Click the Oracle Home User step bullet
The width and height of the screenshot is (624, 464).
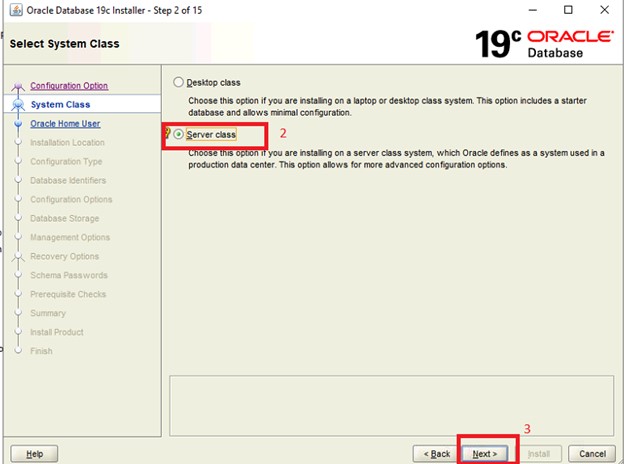pos(17,124)
